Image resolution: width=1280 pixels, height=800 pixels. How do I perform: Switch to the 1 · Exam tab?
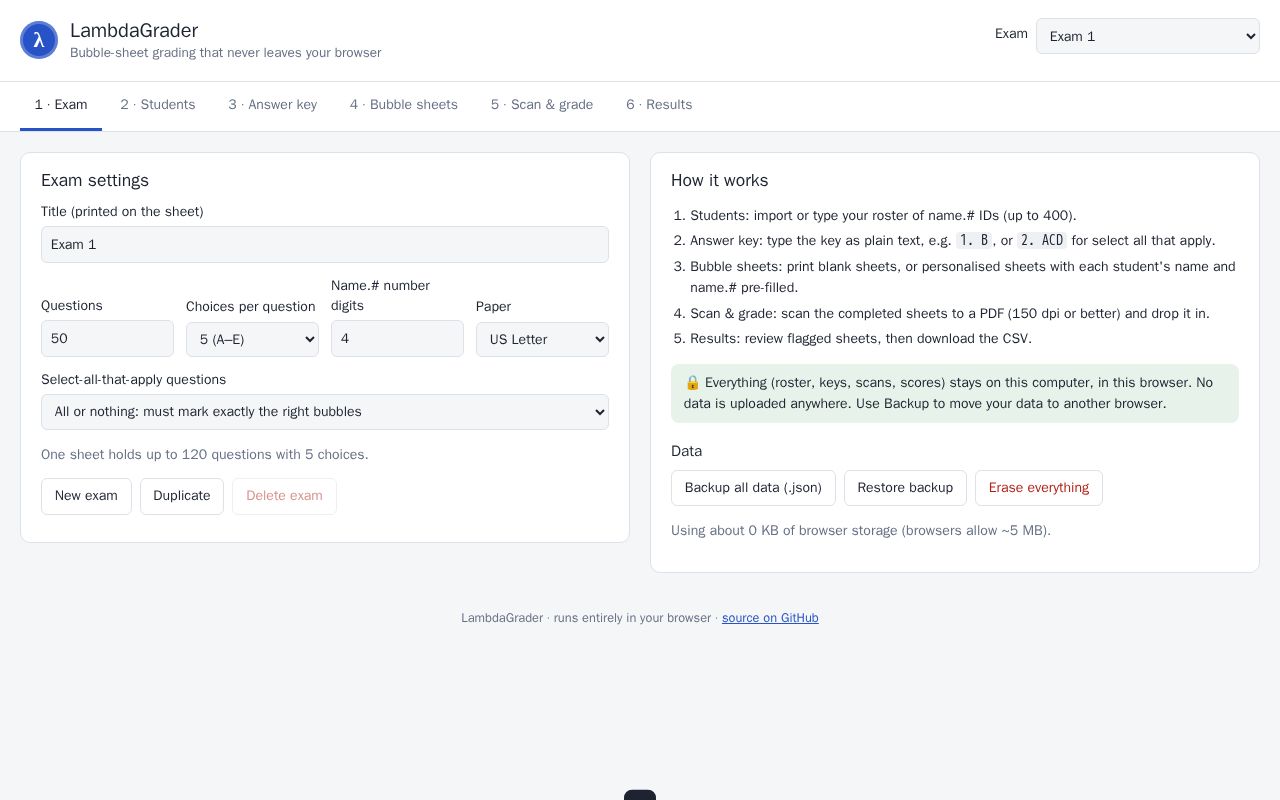tap(61, 105)
